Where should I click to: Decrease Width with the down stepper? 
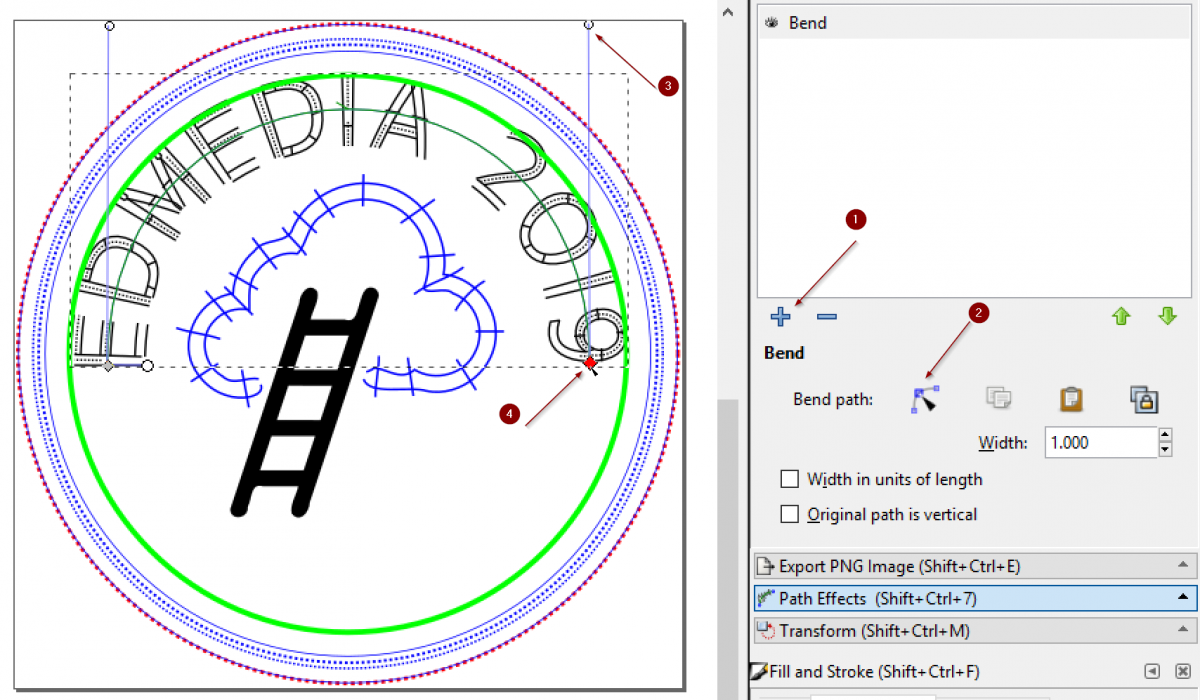pos(1165,450)
